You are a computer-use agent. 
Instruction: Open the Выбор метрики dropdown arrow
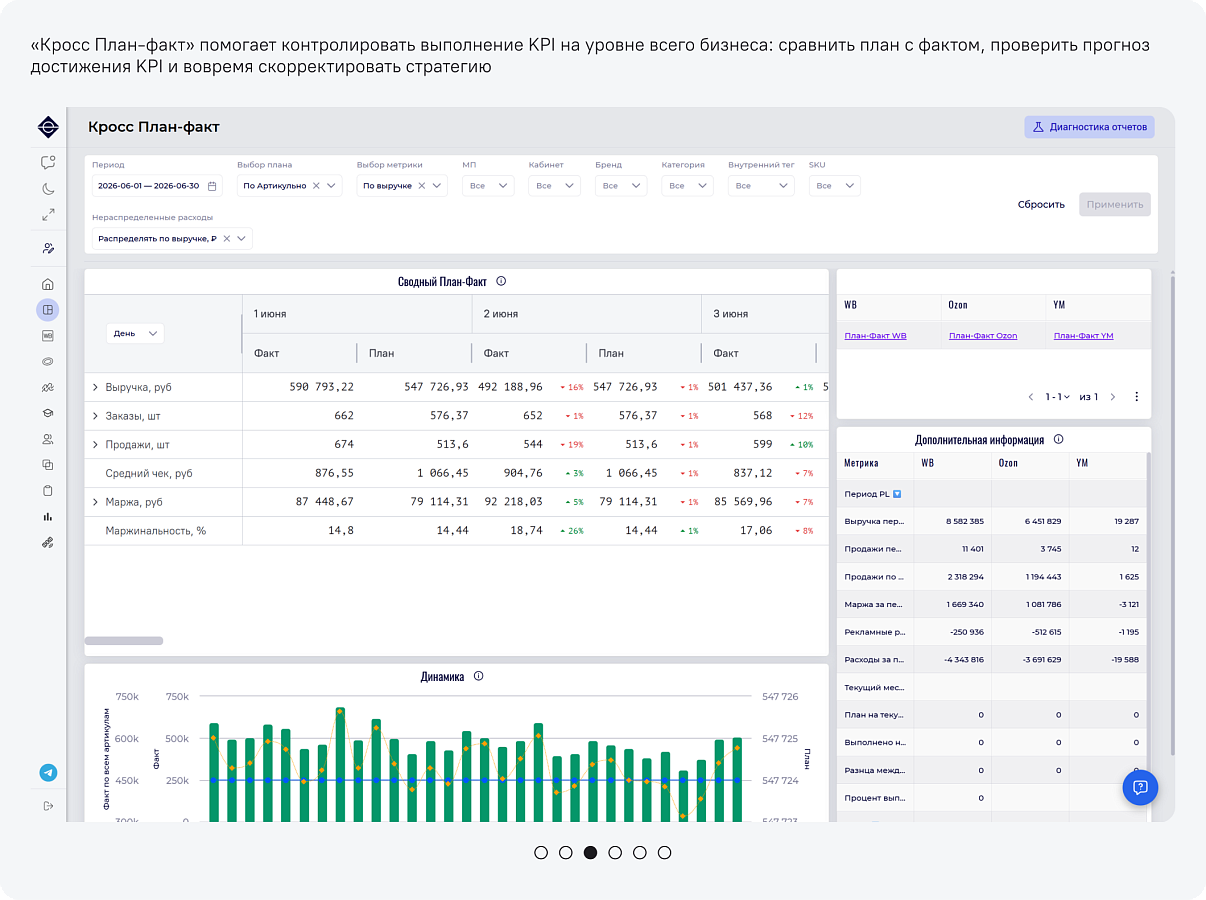(x=437, y=186)
